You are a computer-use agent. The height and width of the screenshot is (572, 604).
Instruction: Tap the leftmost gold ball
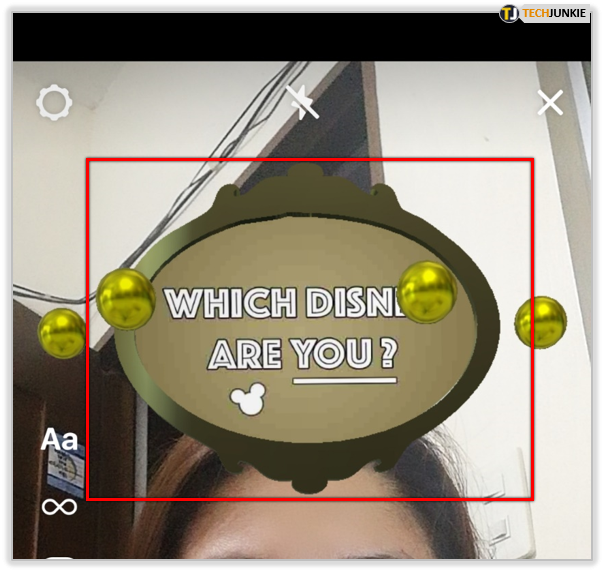(x=62, y=332)
